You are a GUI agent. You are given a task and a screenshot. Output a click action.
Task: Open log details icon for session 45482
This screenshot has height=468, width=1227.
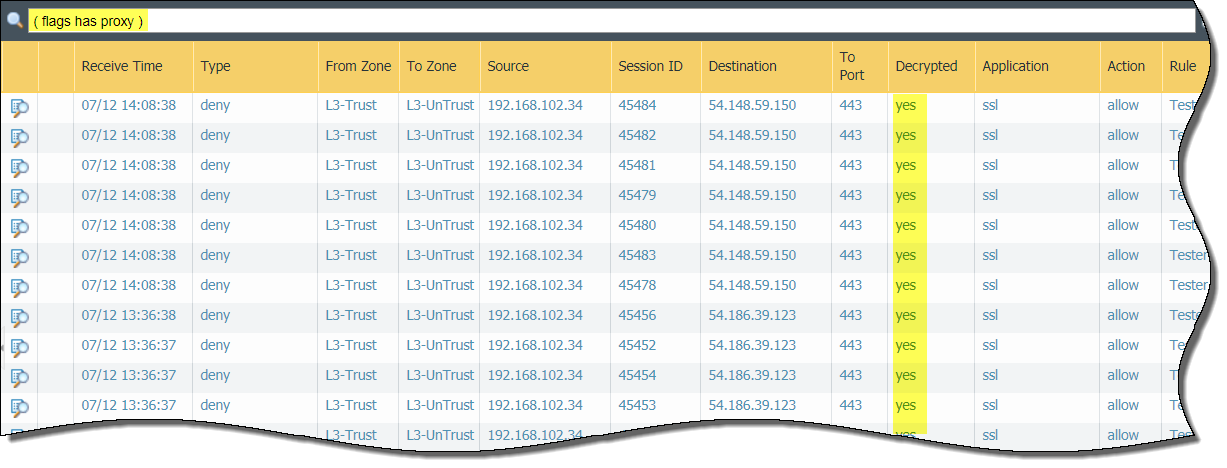[20, 137]
